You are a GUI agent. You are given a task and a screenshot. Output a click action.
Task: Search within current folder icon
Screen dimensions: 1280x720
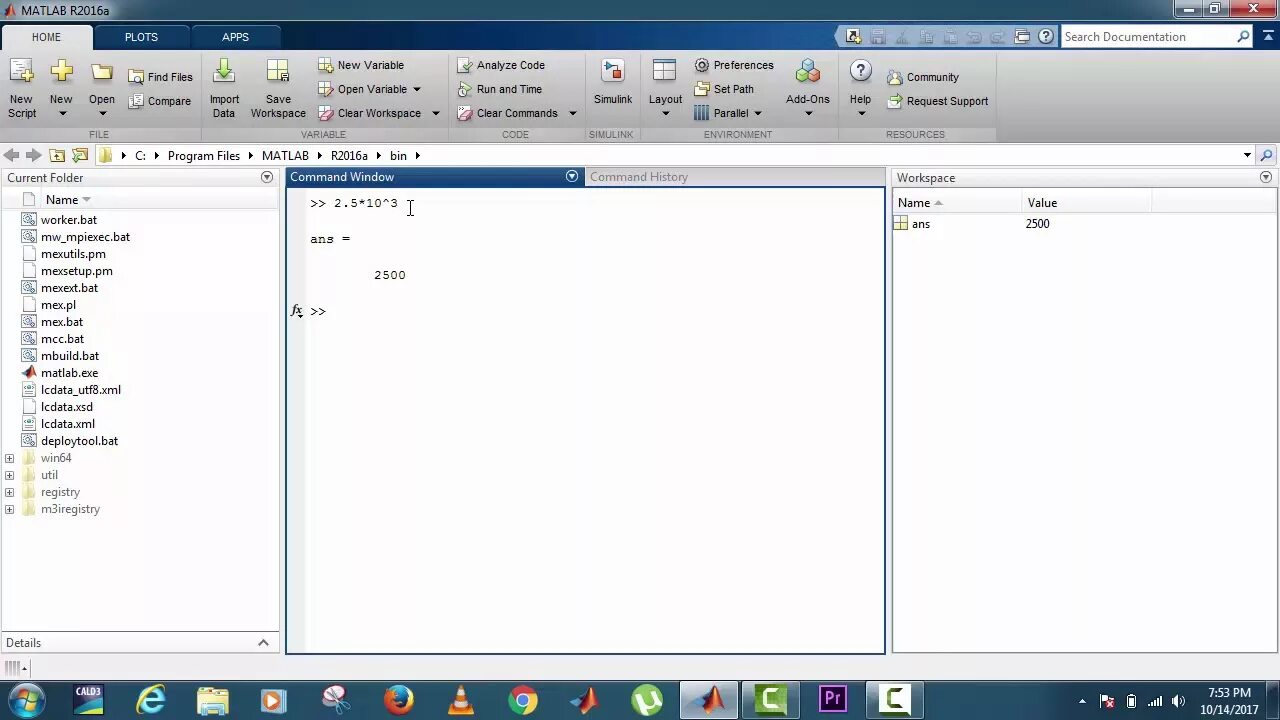pyautogui.click(x=1266, y=155)
